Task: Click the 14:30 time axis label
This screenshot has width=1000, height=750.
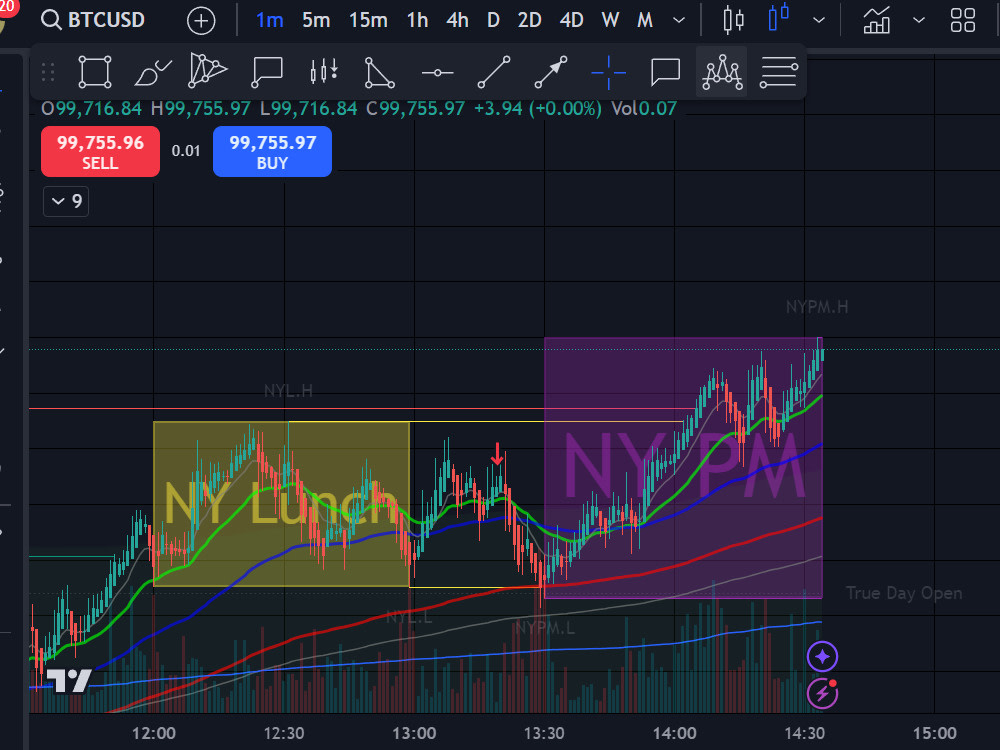Action: tap(804, 733)
